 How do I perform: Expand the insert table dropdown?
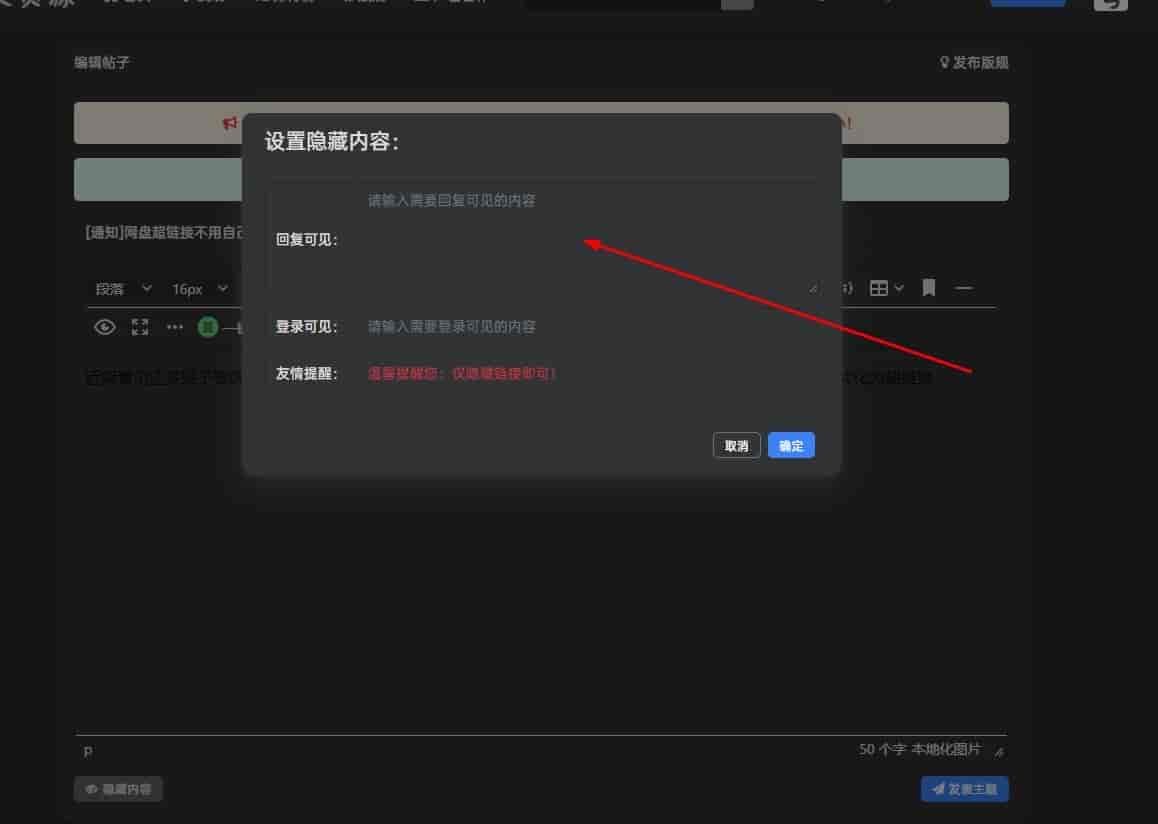point(886,289)
